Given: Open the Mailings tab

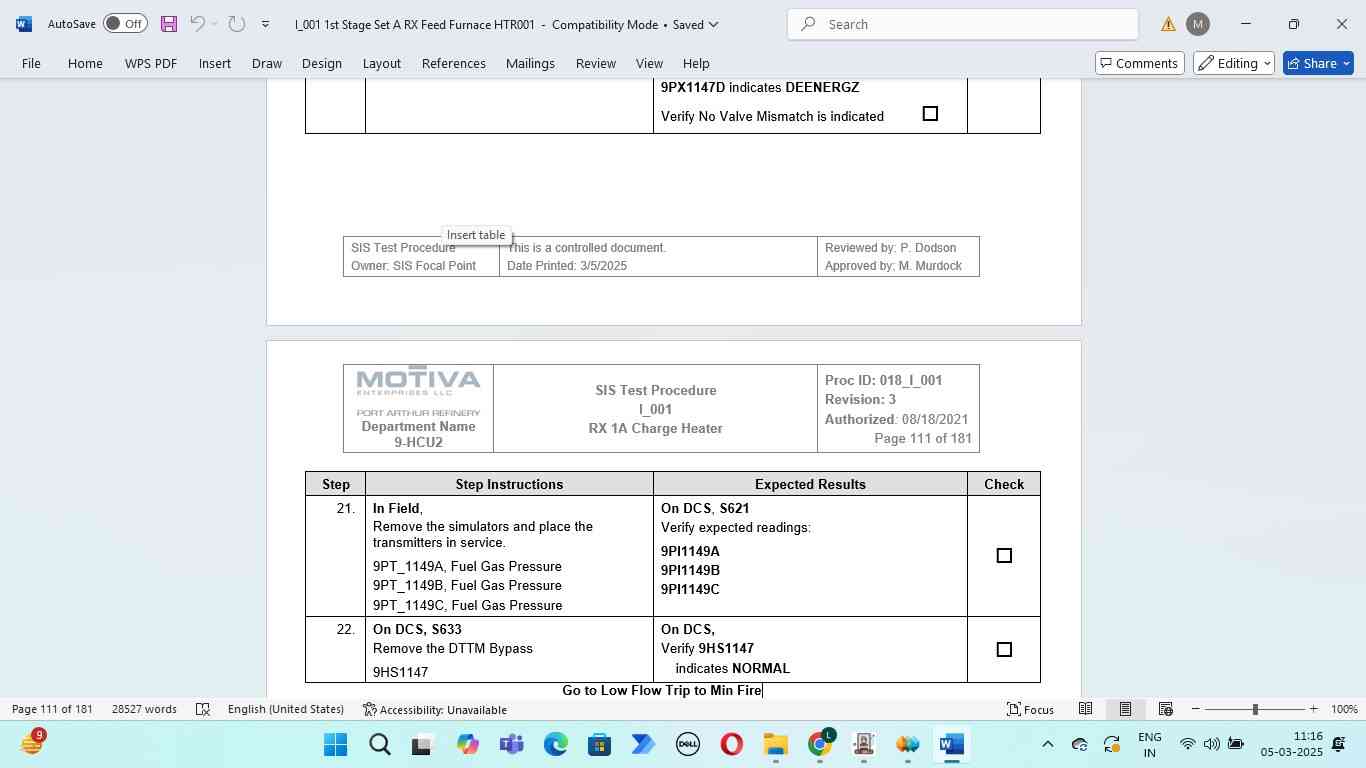Looking at the screenshot, I should (530, 63).
